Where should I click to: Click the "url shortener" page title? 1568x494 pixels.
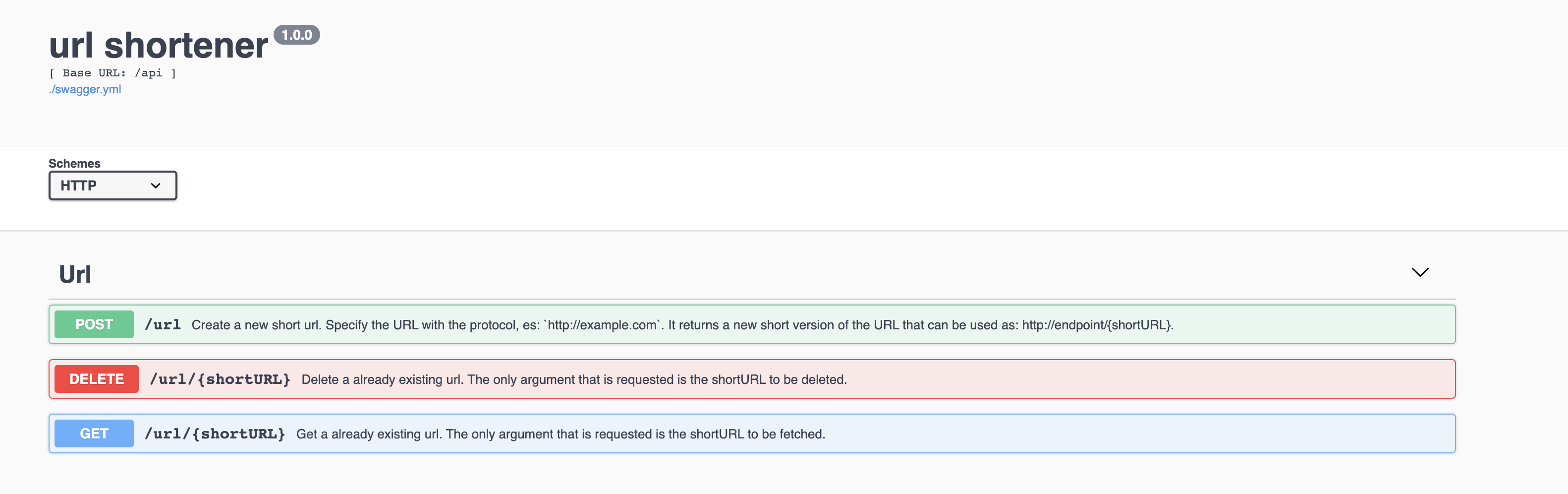[x=158, y=46]
